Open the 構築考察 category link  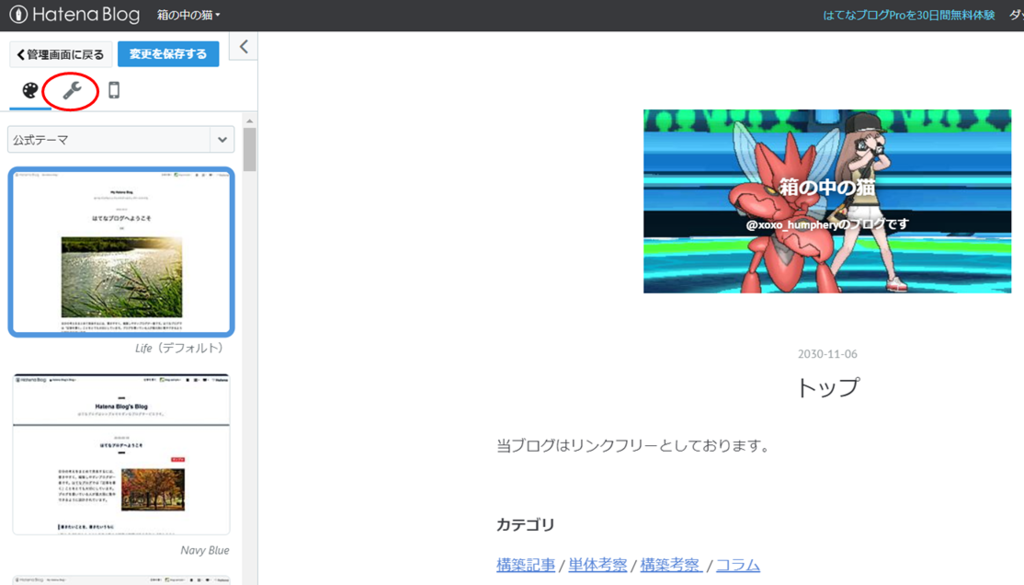click(671, 565)
